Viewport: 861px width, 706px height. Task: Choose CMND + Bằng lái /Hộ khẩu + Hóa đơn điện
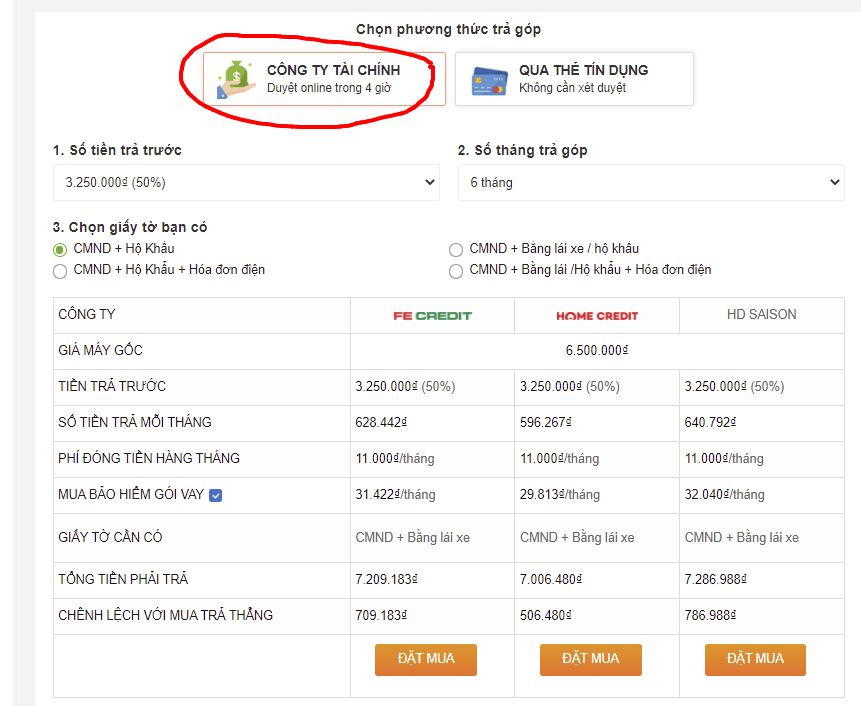pyautogui.click(x=456, y=270)
